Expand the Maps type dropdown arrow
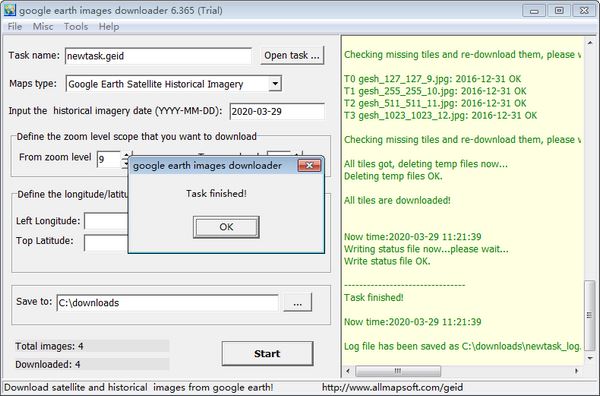600x396 pixels. pos(275,83)
